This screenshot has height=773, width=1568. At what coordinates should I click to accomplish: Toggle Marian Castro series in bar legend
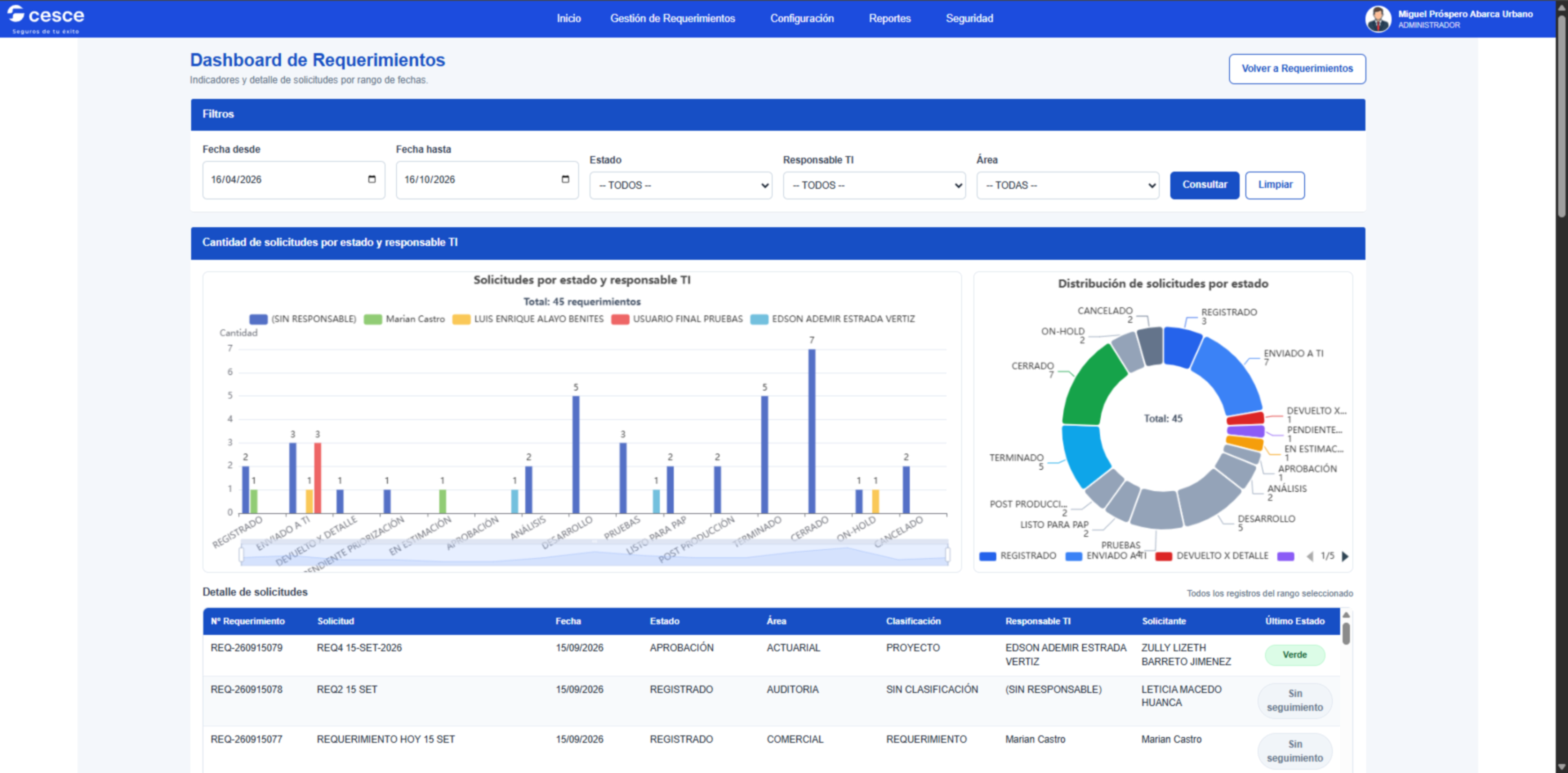404,319
